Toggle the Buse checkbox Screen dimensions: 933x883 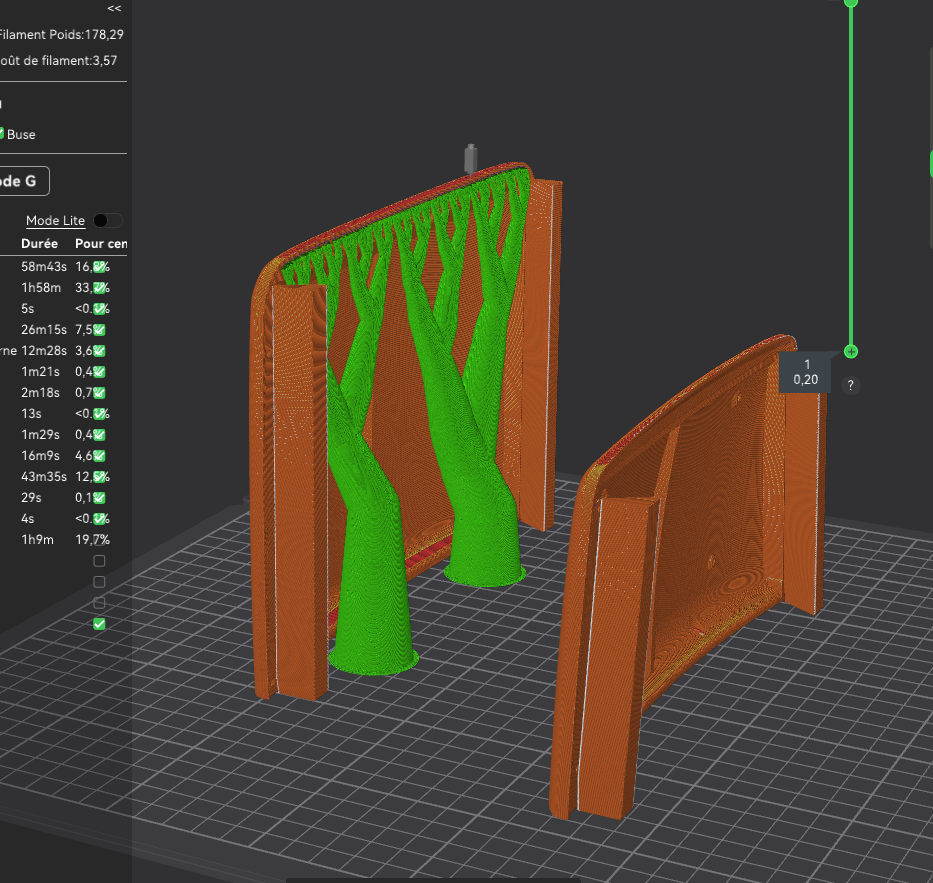pos(2,134)
